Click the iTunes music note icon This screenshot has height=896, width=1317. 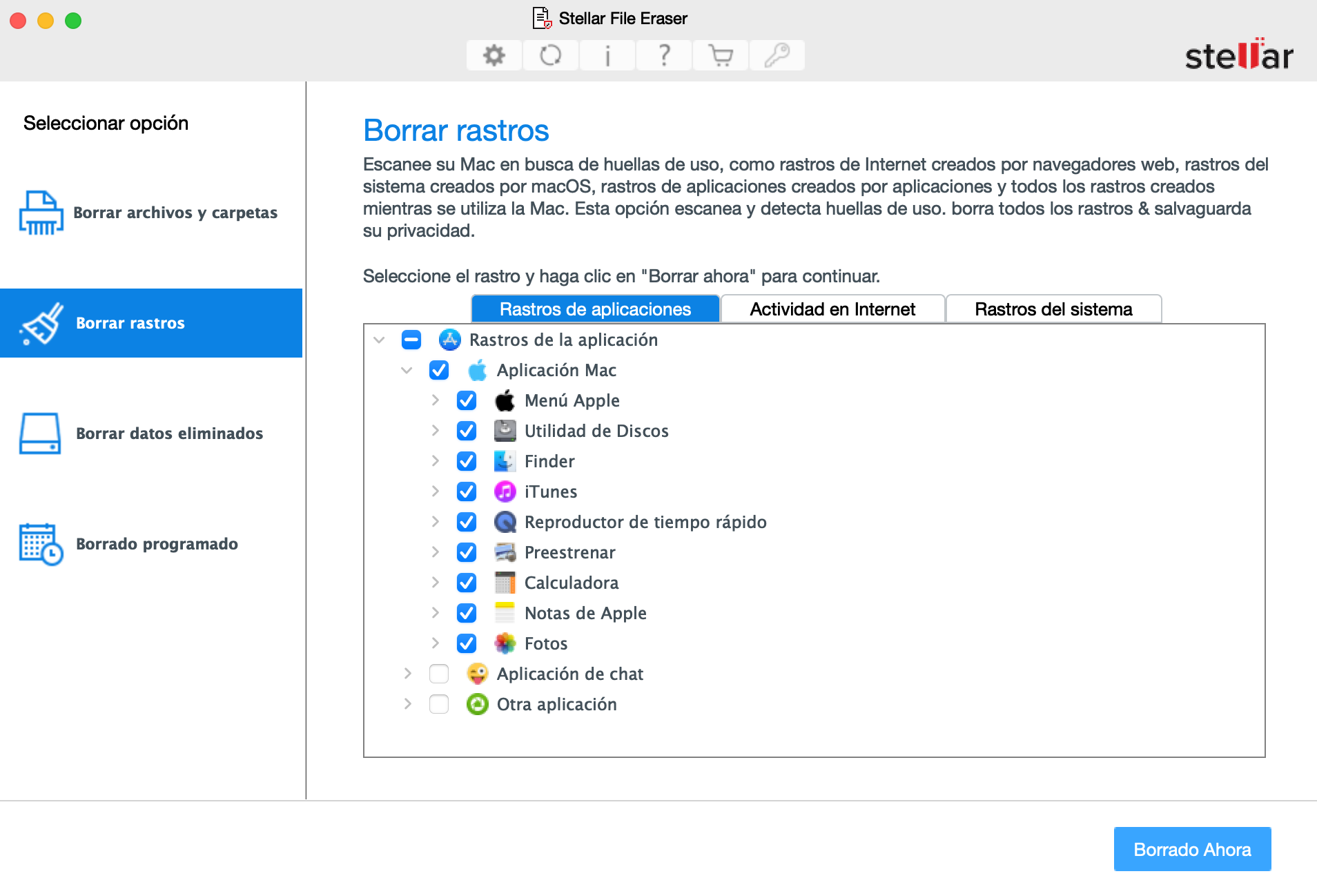click(505, 491)
